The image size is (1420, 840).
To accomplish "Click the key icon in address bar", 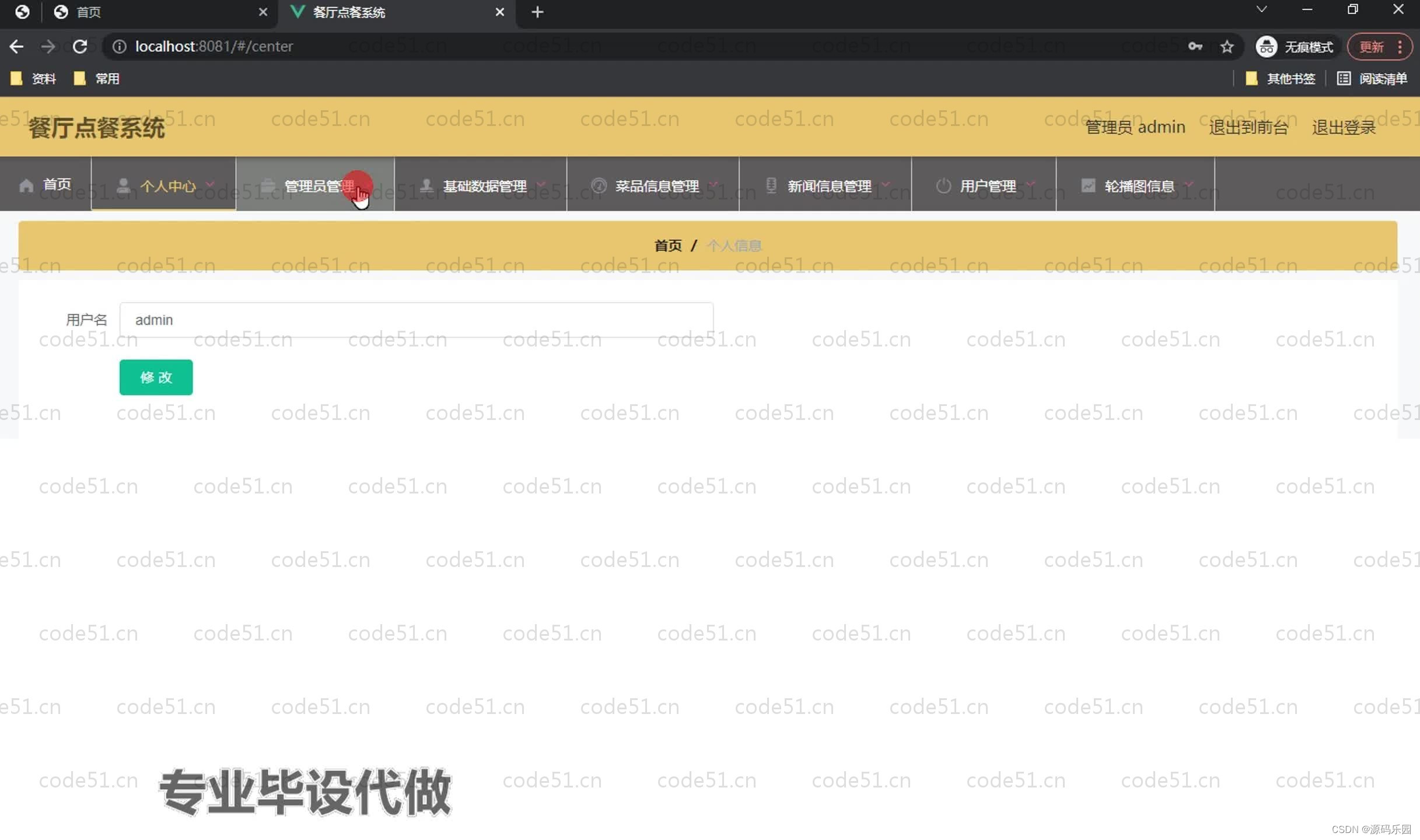I will 1195,46.
